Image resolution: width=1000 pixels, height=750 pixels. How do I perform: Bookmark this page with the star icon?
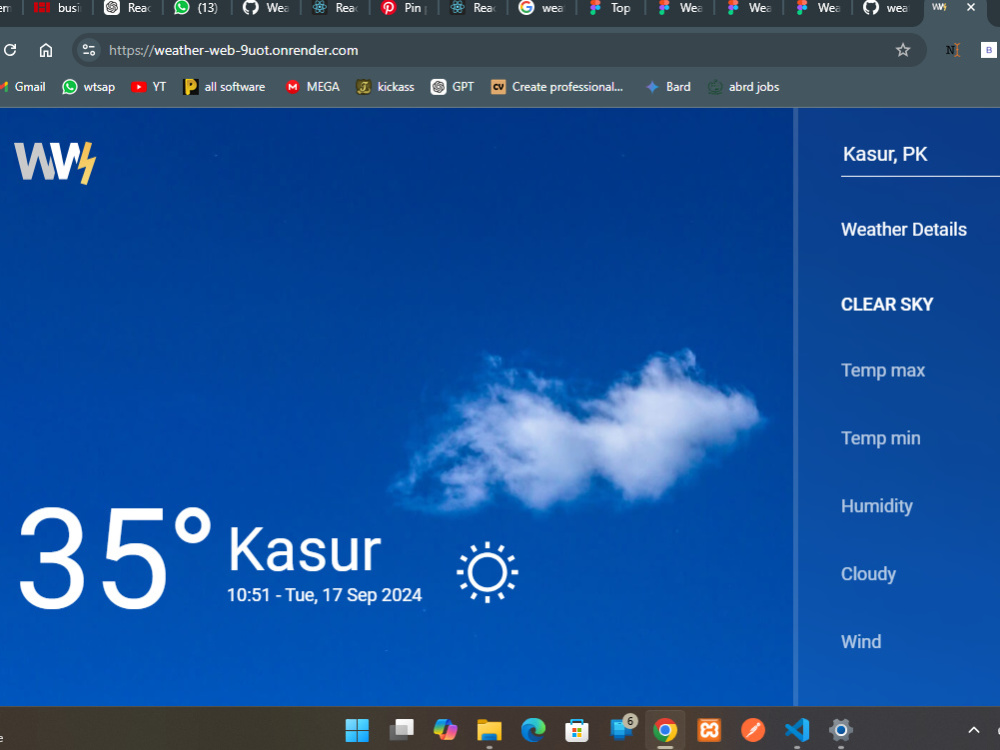click(902, 50)
